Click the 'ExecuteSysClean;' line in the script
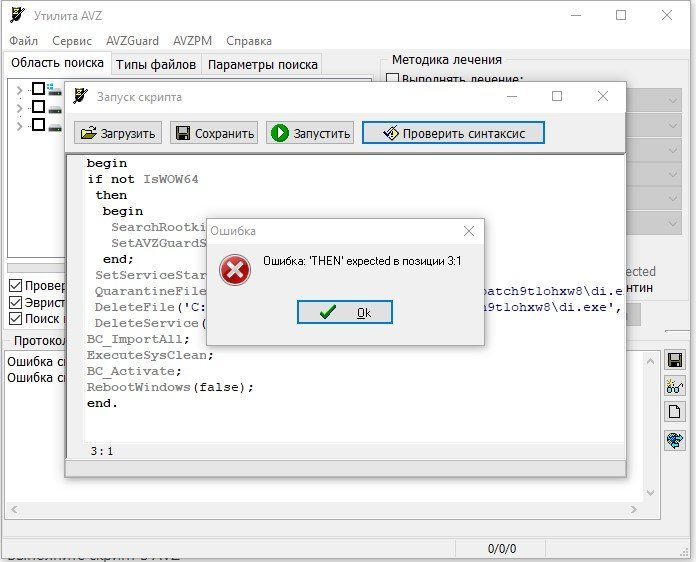 [x=150, y=355]
